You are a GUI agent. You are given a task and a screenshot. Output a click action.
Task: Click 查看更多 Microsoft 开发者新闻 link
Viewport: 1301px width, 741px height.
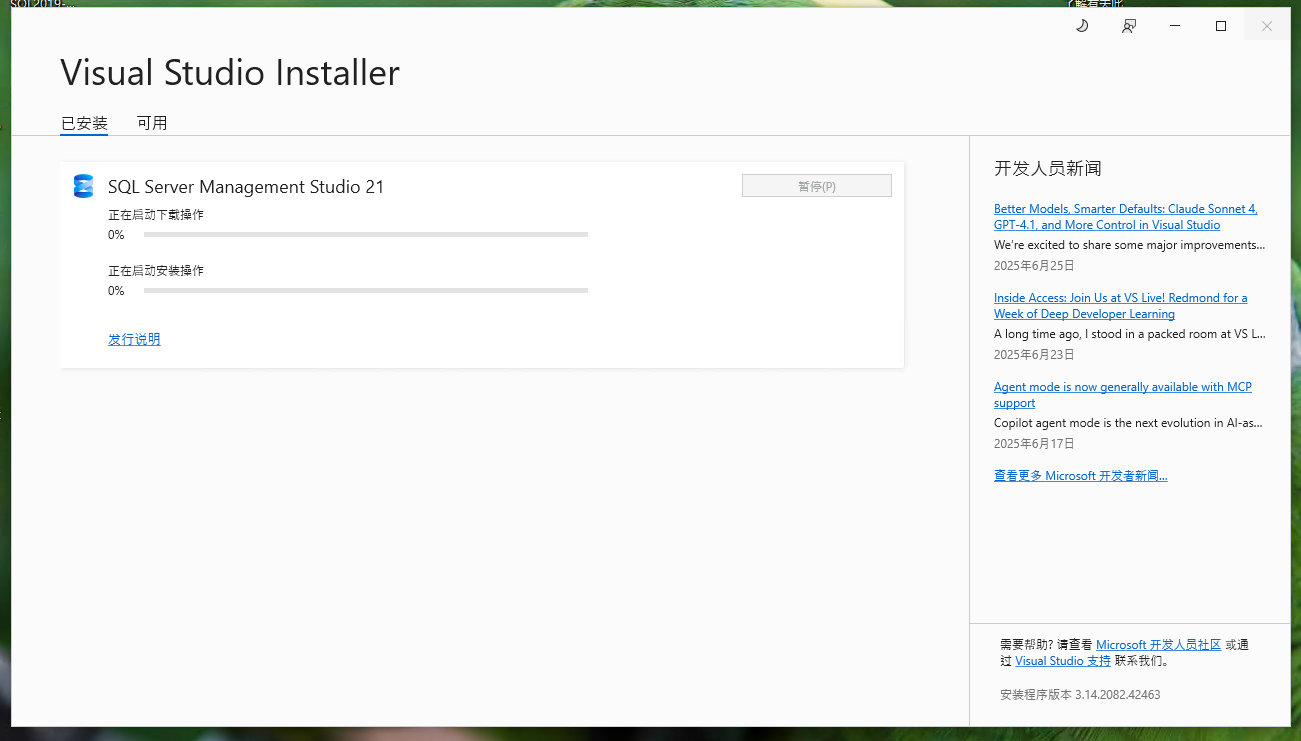(x=1081, y=475)
